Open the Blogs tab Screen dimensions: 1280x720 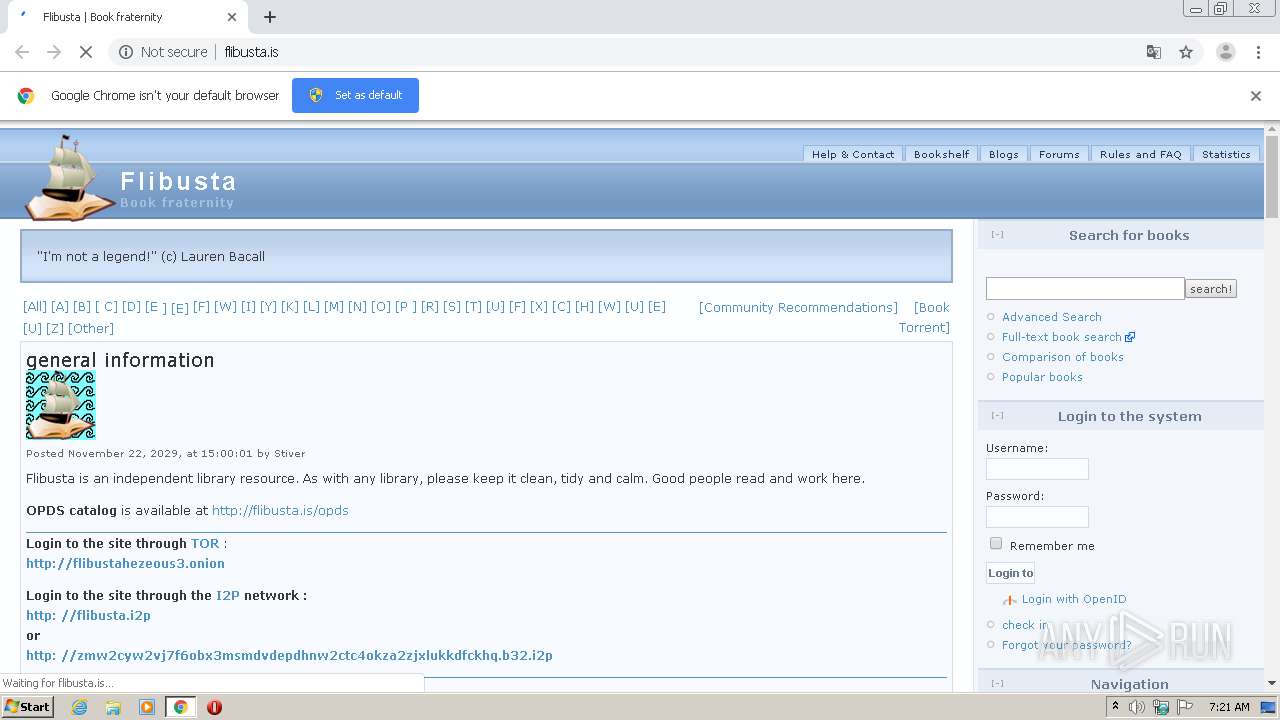click(1003, 154)
